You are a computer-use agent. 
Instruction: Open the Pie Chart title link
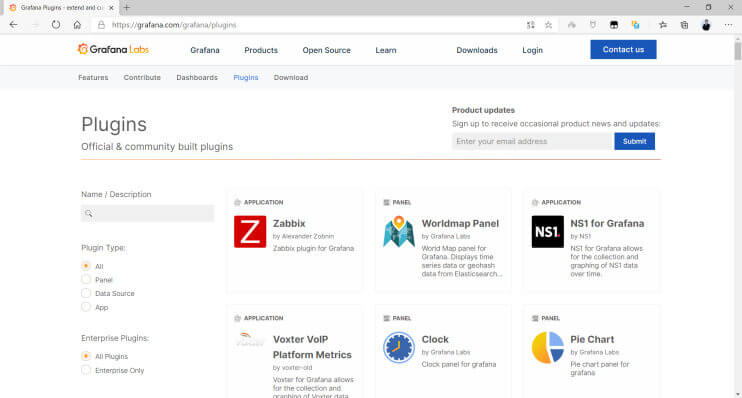point(592,339)
